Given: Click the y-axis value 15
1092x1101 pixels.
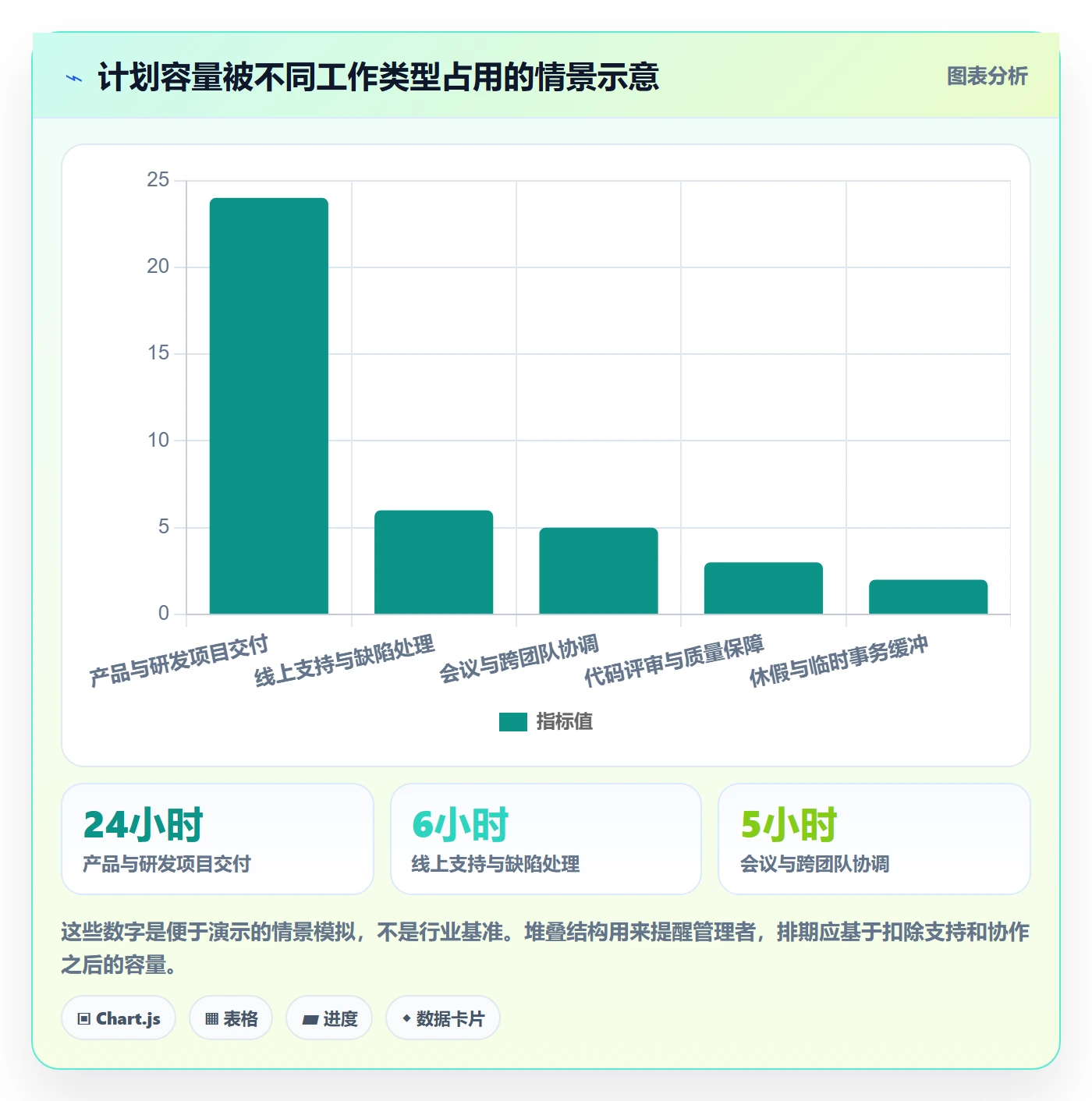Looking at the screenshot, I should [158, 353].
